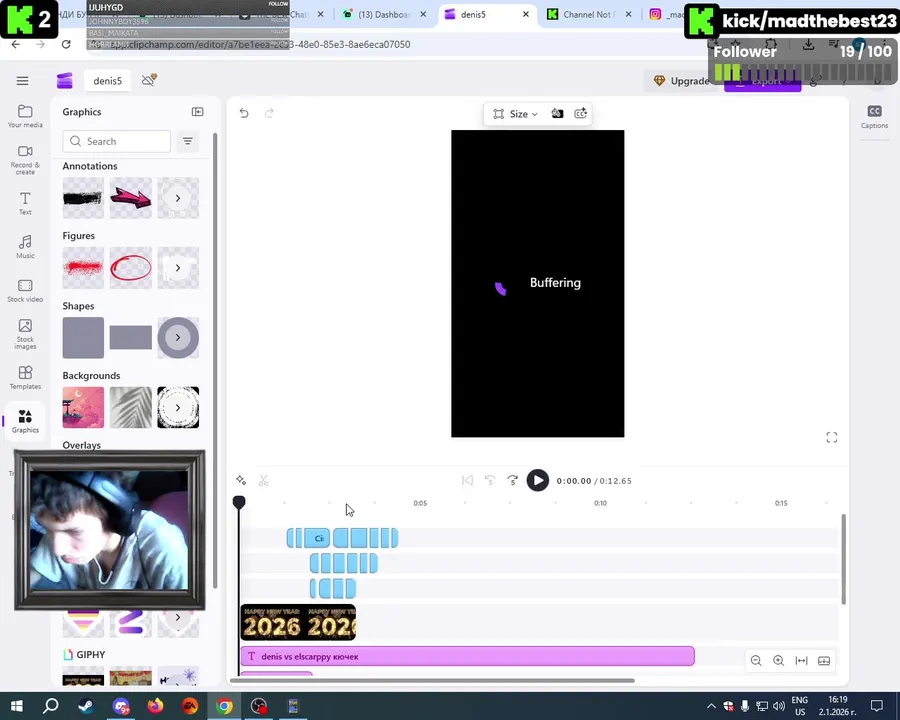Click the background removal icon next to Size

[x=557, y=114]
